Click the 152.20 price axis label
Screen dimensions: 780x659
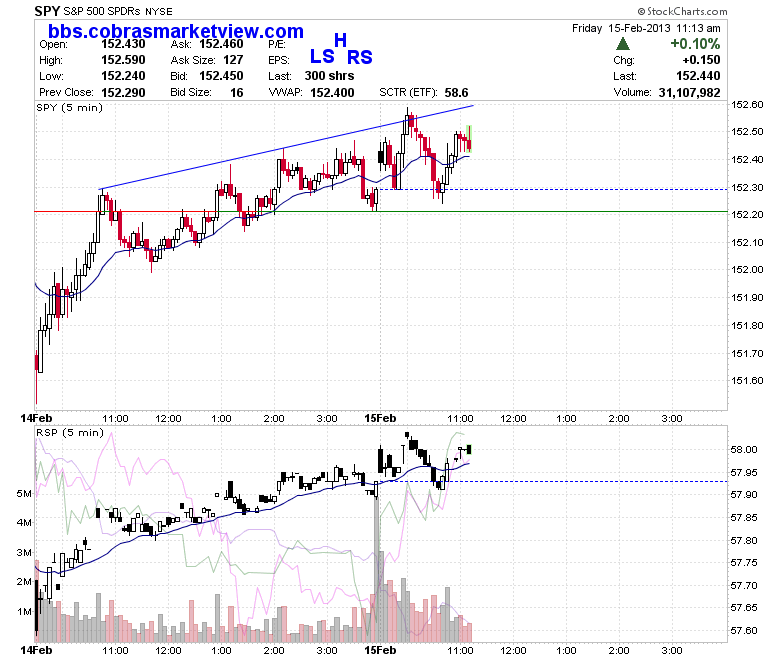(x=747, y=214)
